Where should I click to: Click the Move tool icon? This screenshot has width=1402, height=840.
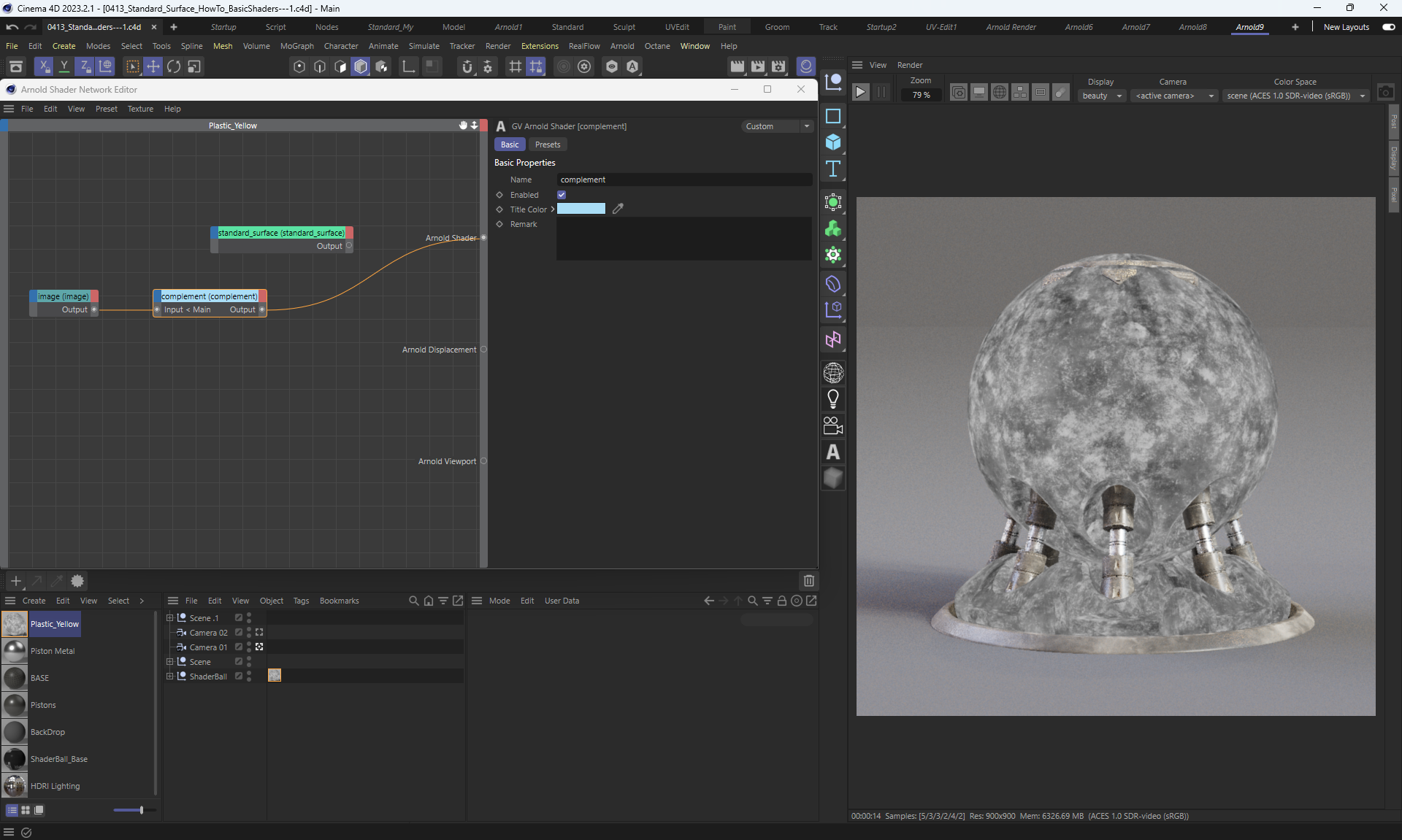(153, 67)
